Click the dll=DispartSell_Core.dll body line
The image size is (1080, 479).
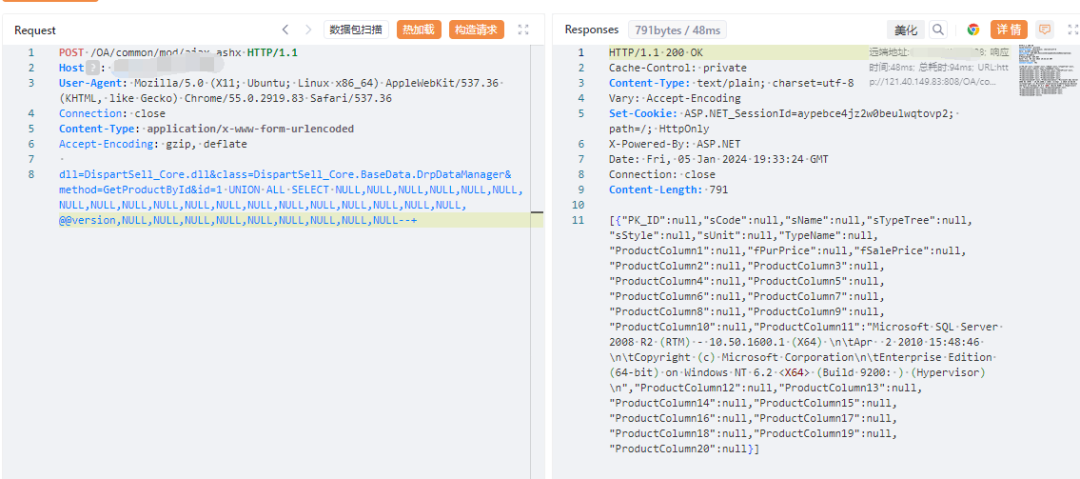(x=285, y=174)
